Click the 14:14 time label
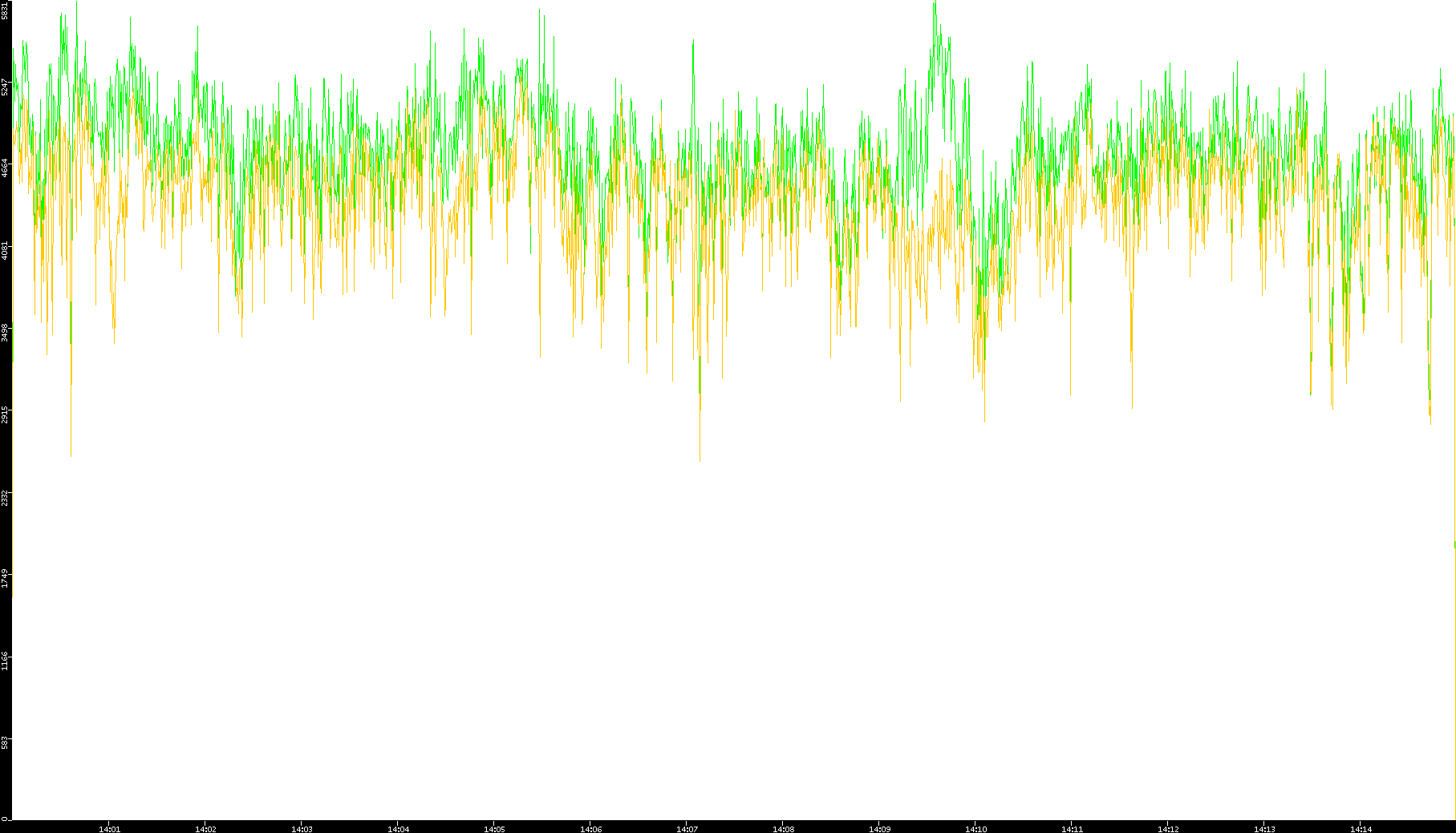The width and height of the screenshot is (1456, 833). coord(1361,829)
